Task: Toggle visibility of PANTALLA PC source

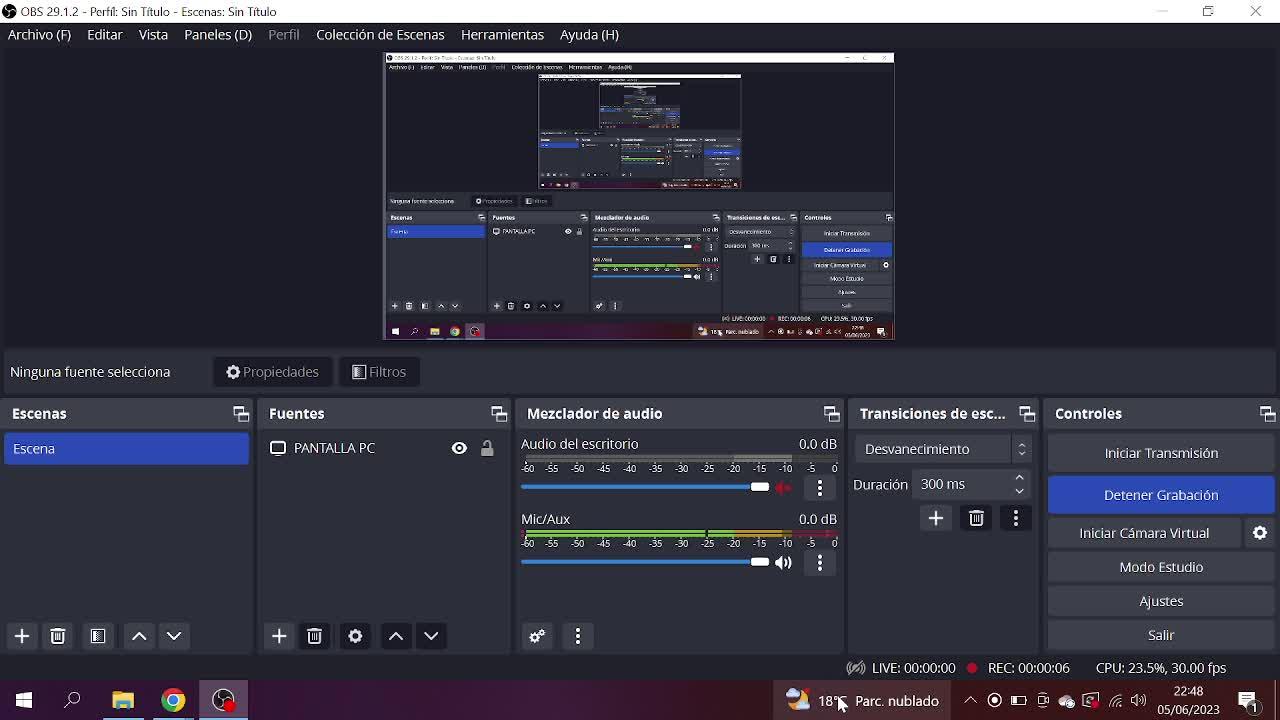Action: 459,448
